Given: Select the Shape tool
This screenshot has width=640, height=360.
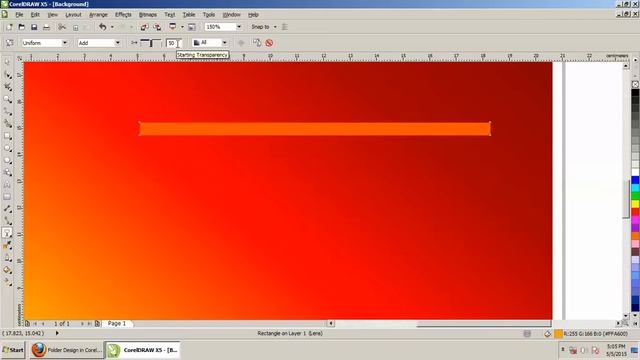Looking at the screenshot, I should click(7, 75).
